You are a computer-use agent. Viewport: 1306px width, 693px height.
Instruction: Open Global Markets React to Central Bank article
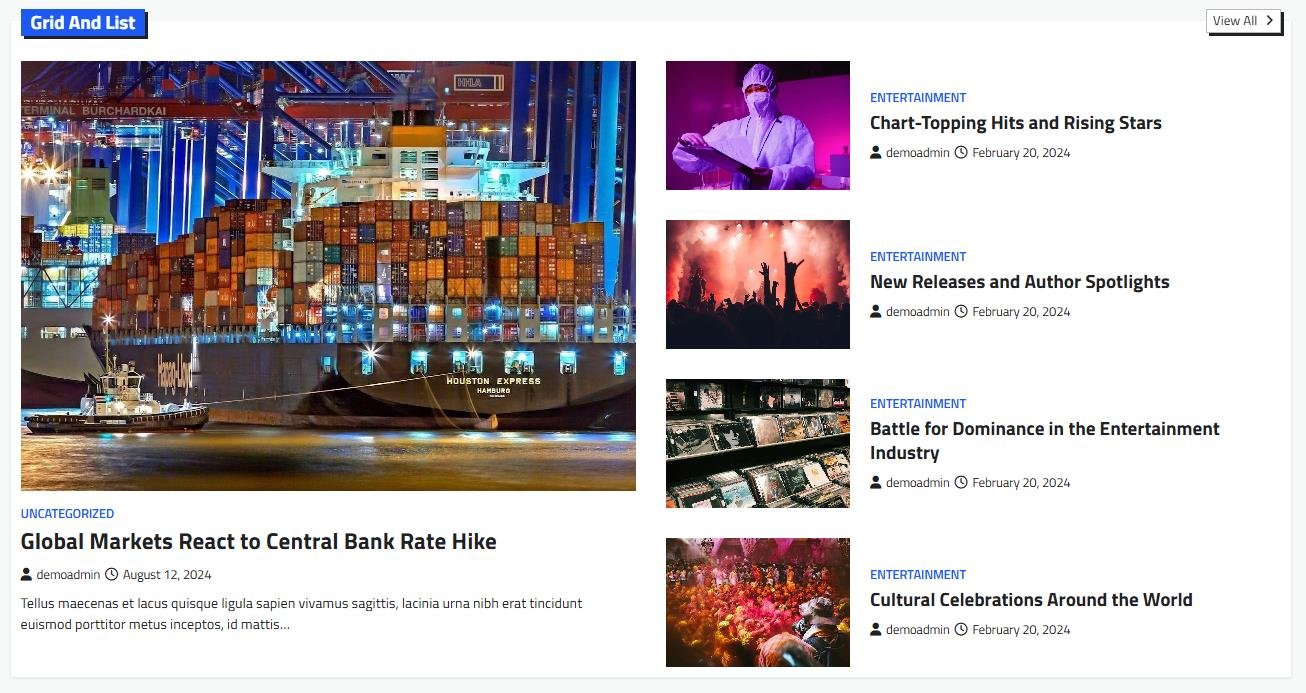[x=259, y=541]
